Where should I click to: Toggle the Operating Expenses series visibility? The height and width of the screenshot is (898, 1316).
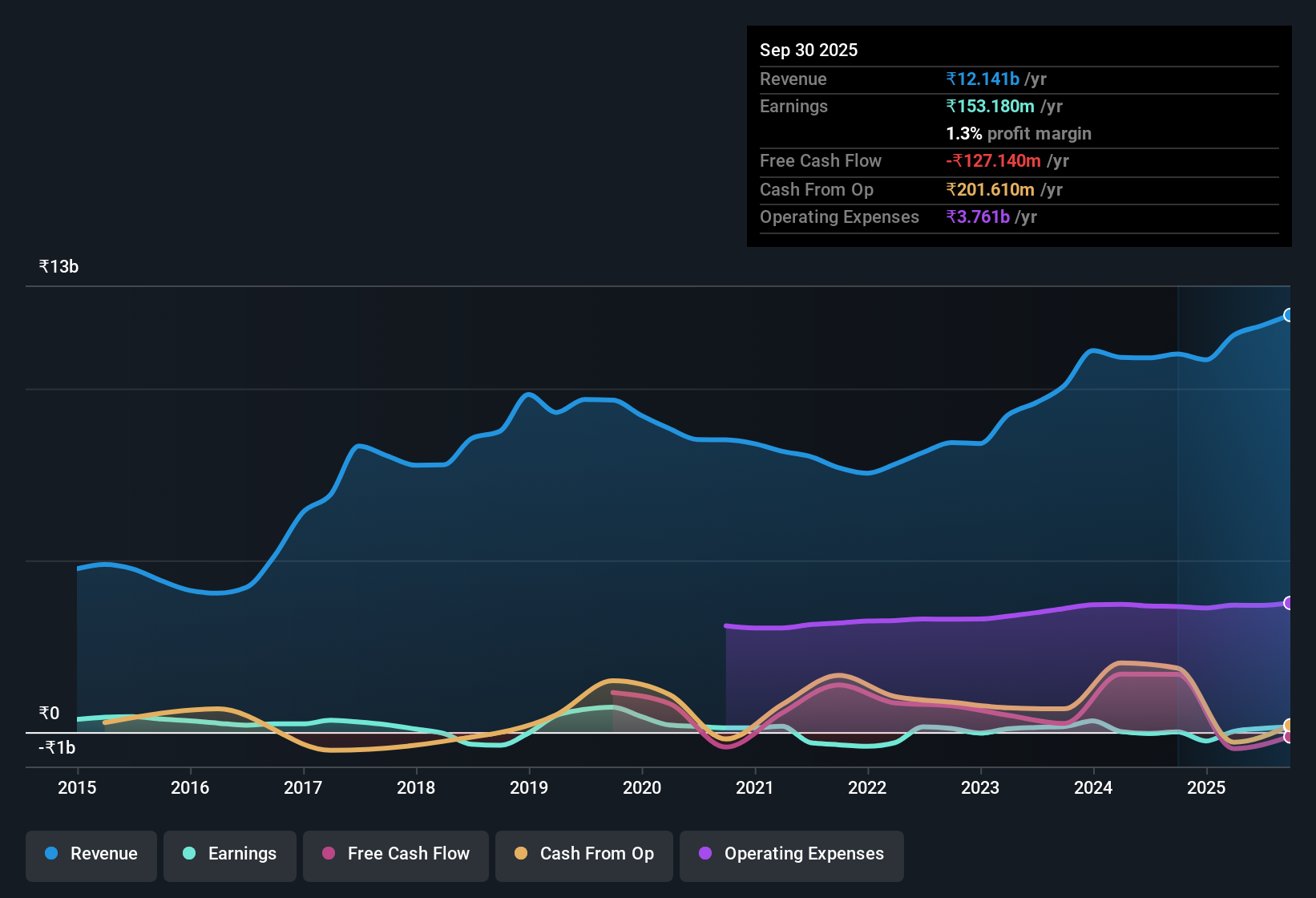click(x=791, y=854)
